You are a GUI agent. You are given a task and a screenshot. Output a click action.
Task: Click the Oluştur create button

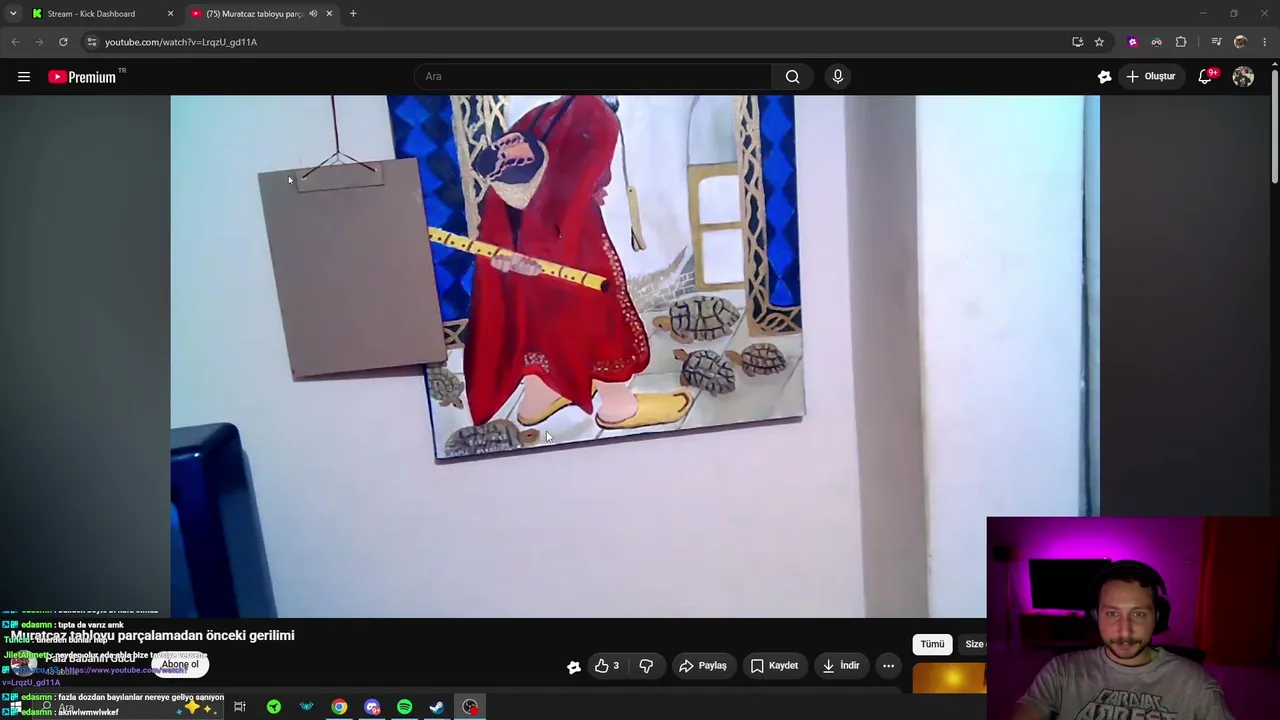[1151, 77]
